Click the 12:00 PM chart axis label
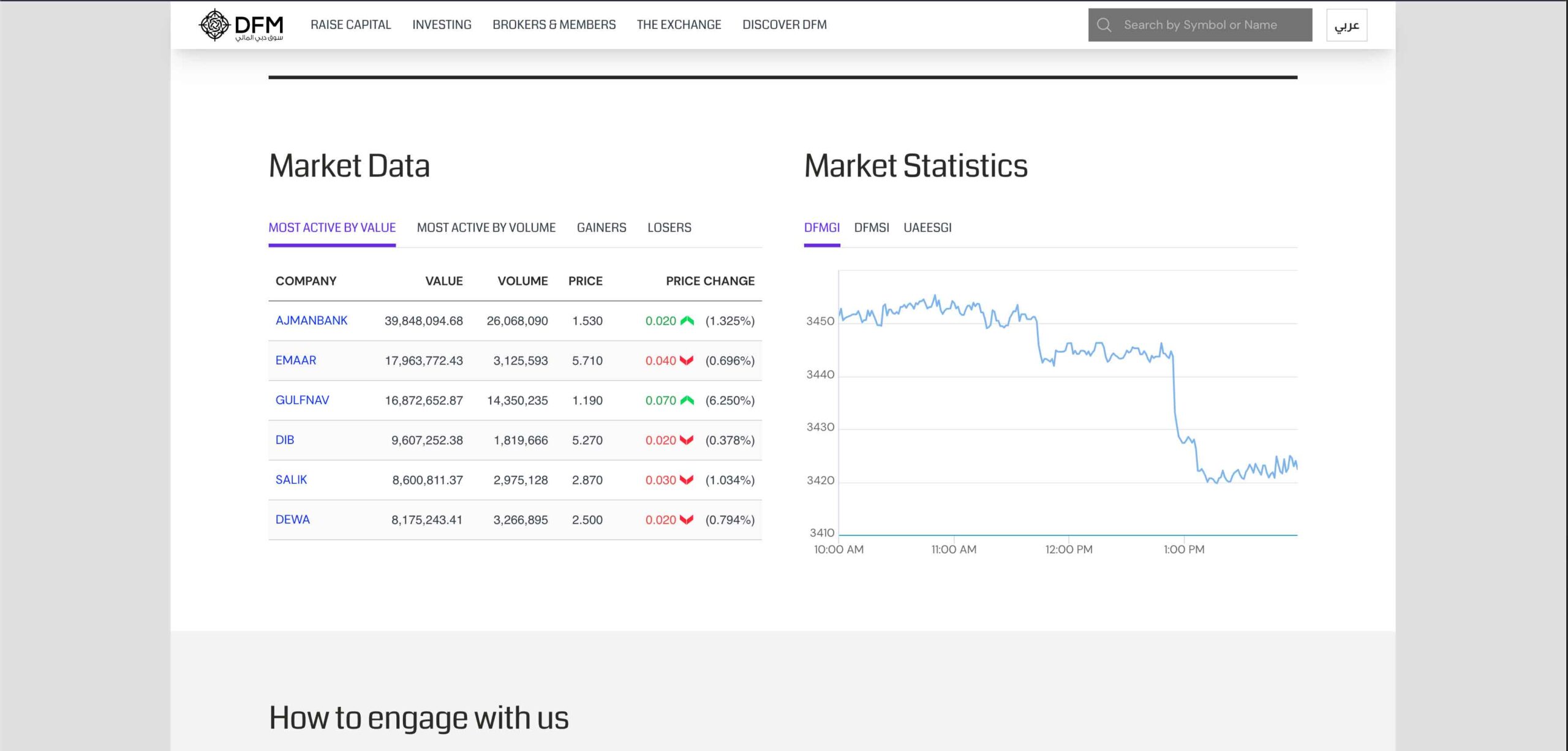This screenshot has height=751, width=1568. tap(1069, 549)
